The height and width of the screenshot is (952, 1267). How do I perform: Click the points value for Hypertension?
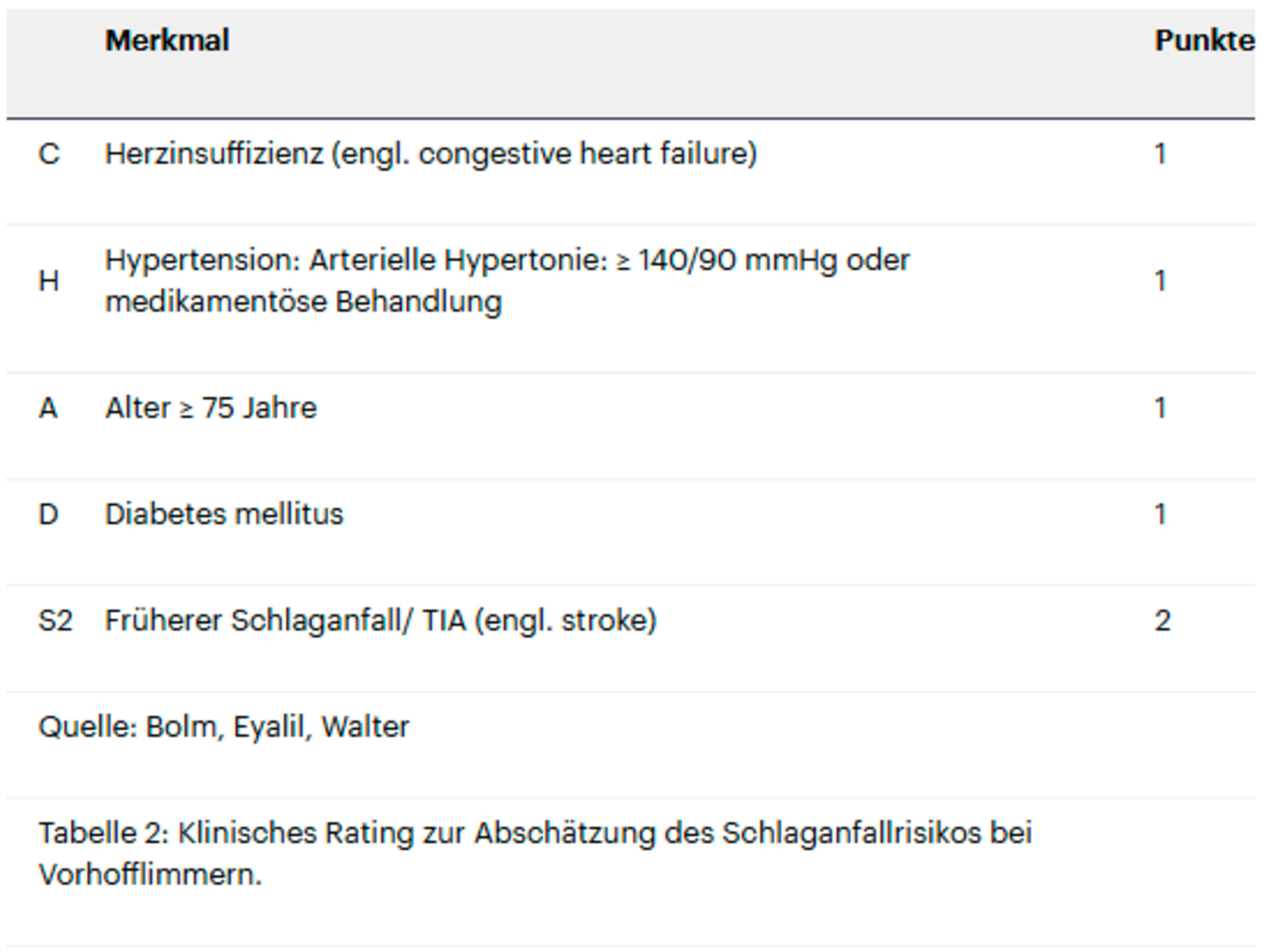coord(1160,281)
